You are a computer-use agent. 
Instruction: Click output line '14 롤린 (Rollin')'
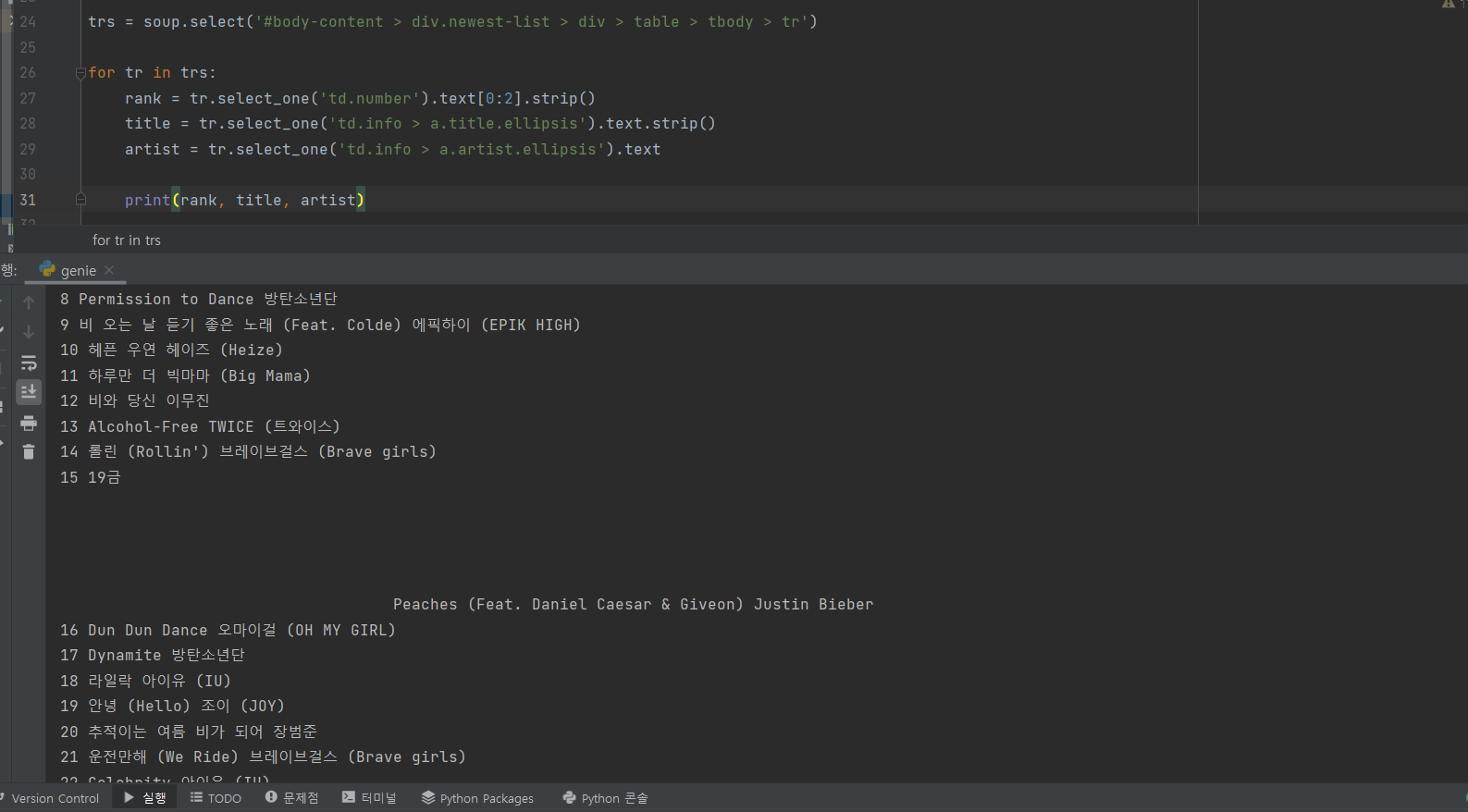(248, 451)
